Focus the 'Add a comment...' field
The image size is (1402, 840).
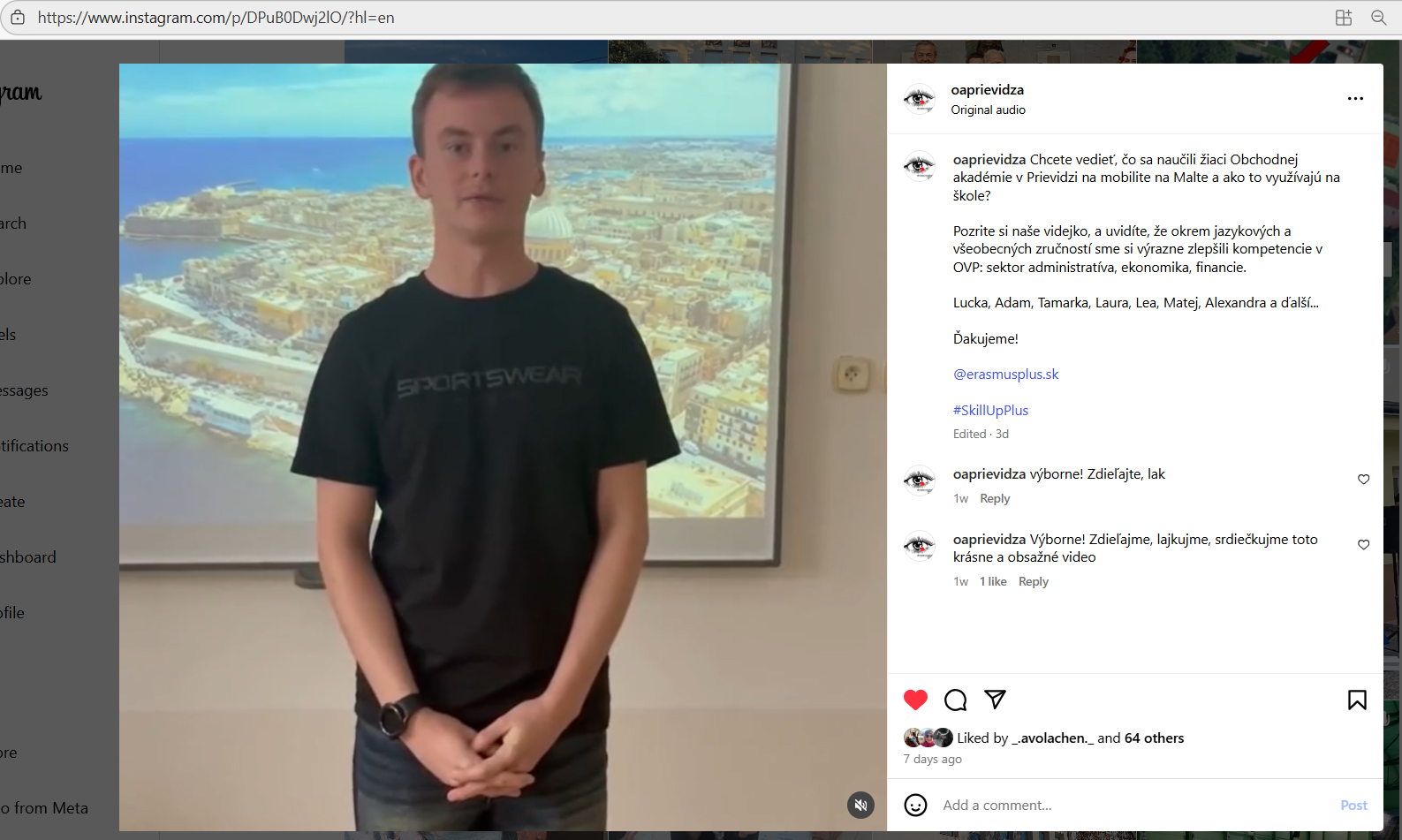coord(1135,805)
